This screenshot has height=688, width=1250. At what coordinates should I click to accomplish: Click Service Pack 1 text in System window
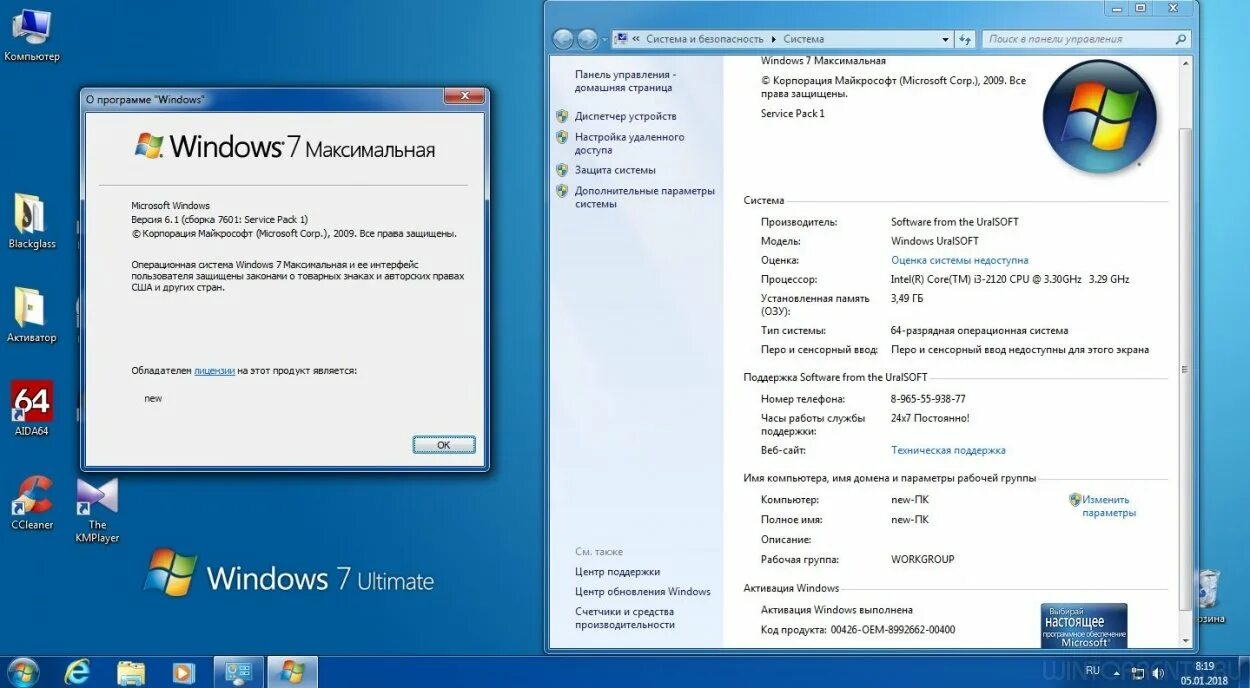[x=793, y=113]
